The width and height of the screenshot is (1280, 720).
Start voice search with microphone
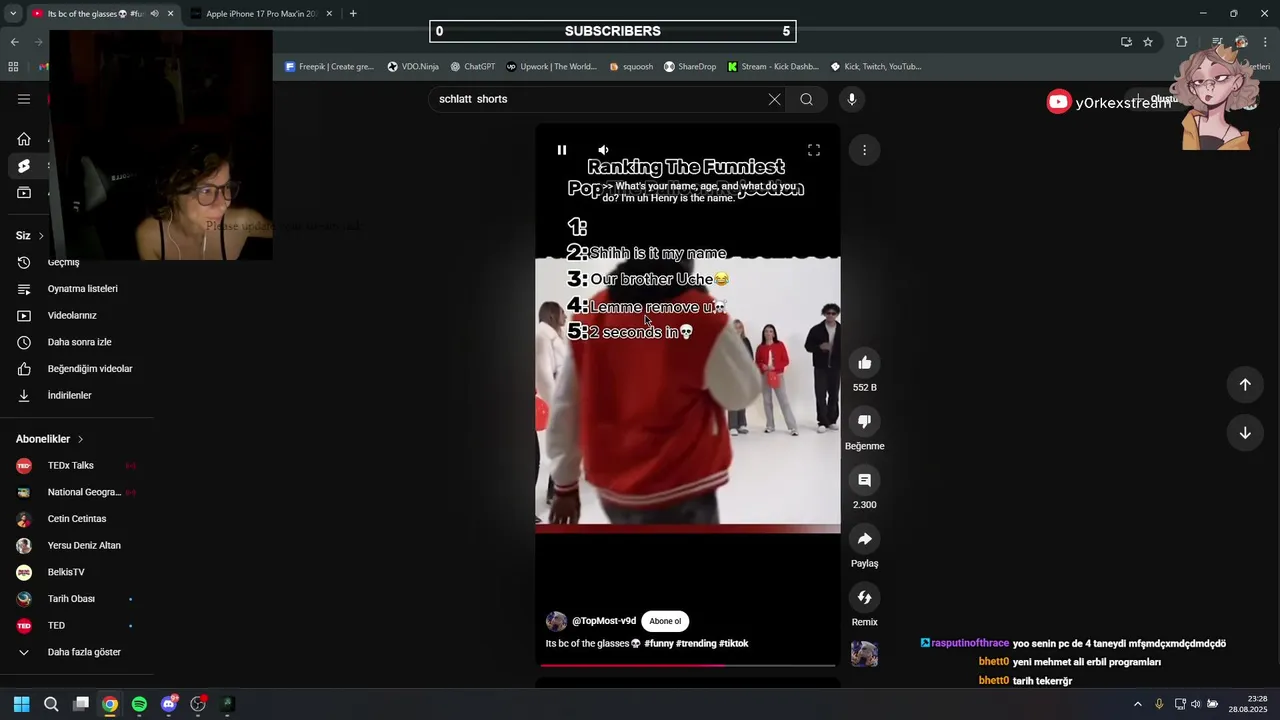pos(852,99)
